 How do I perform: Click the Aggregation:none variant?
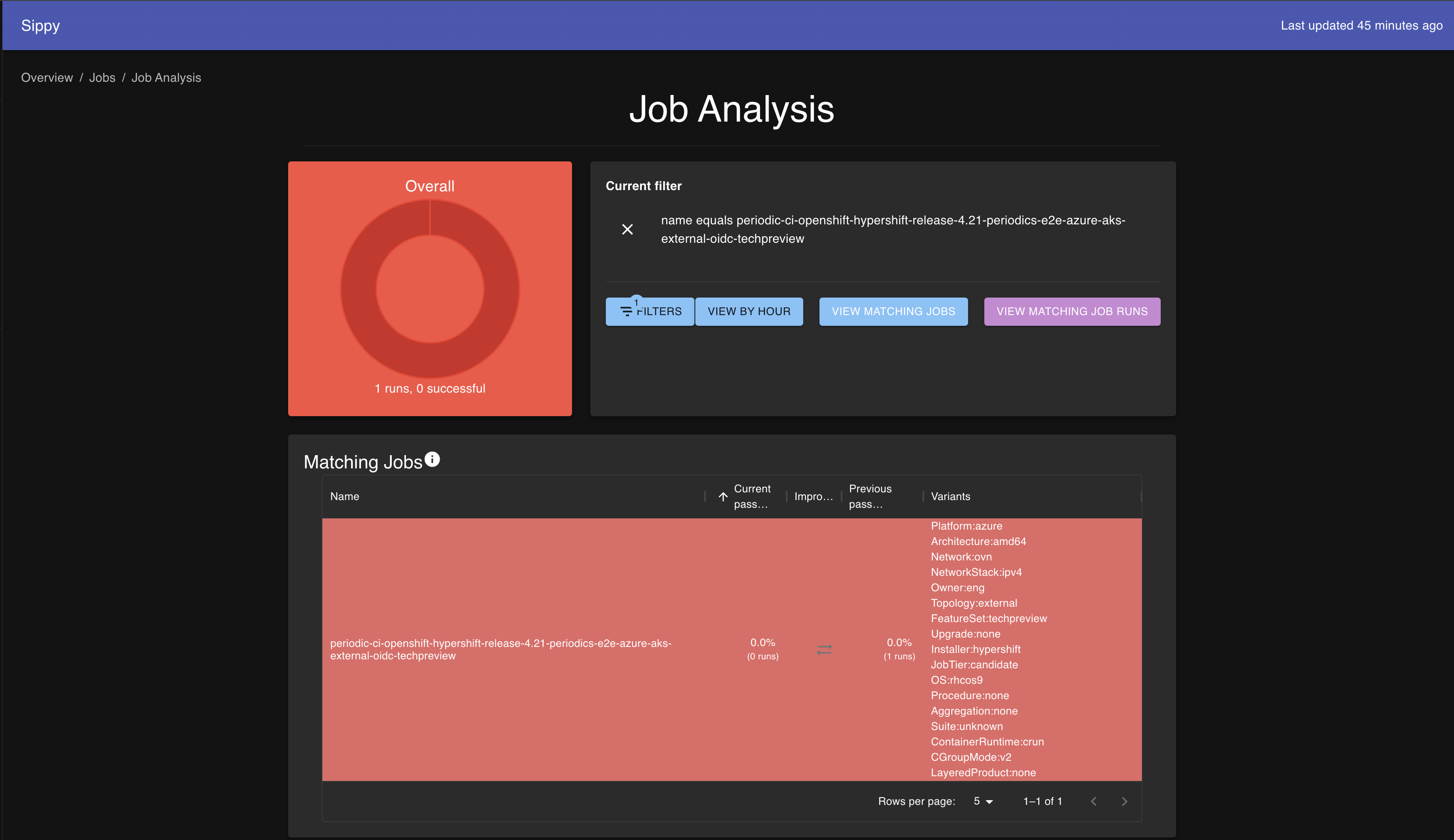click(974, 712)
